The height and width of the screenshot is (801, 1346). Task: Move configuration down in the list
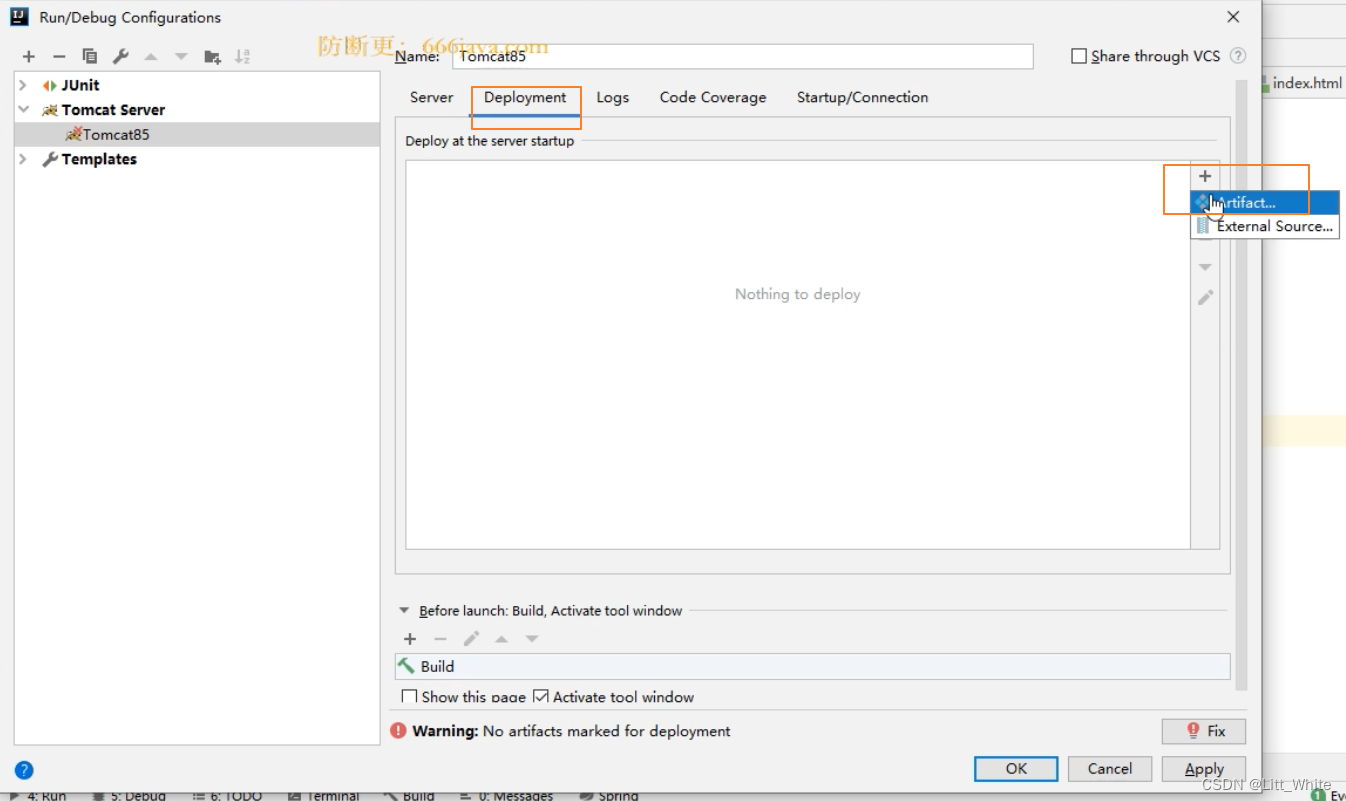click(181, 57)
